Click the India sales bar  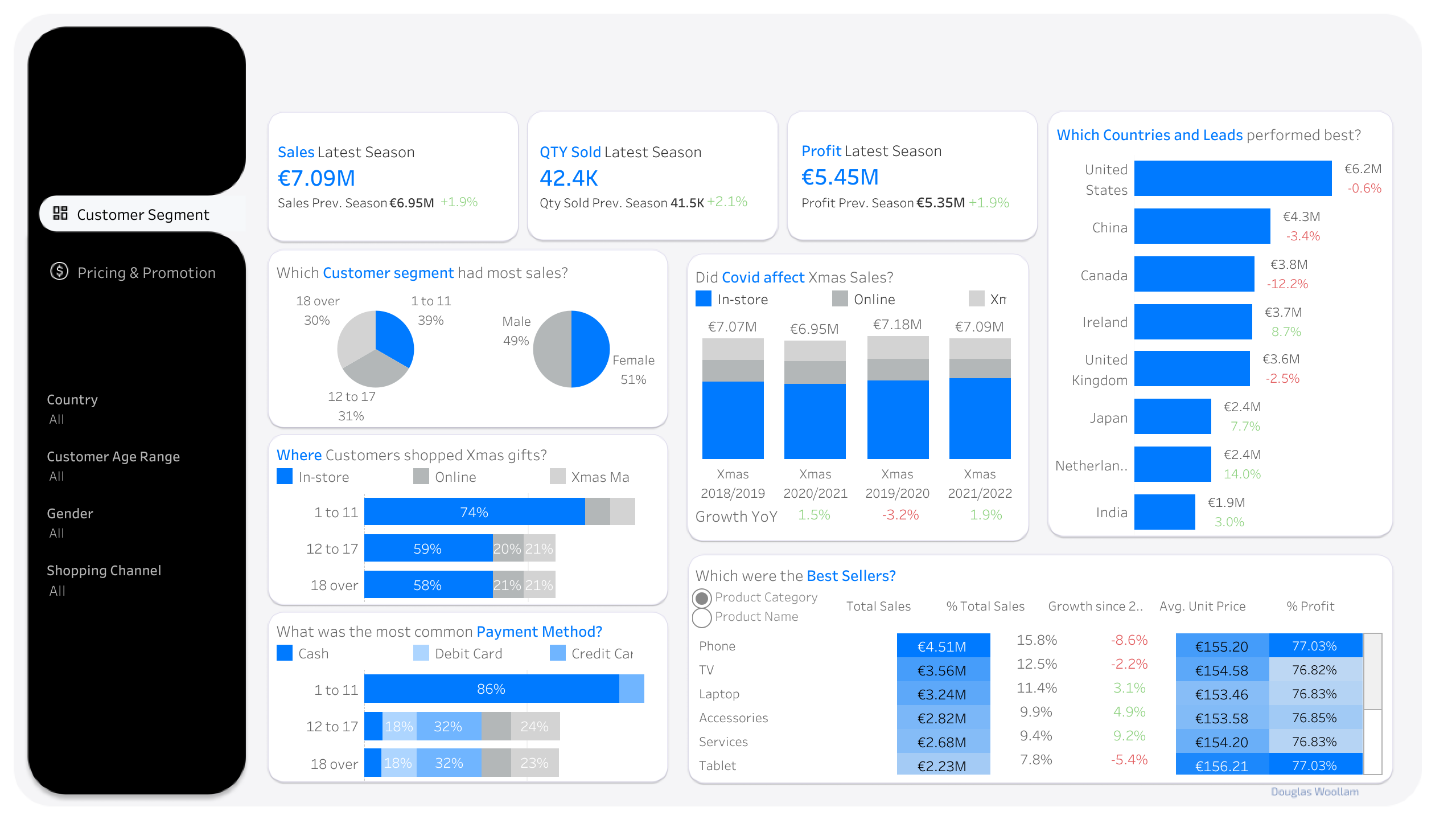1165,512
